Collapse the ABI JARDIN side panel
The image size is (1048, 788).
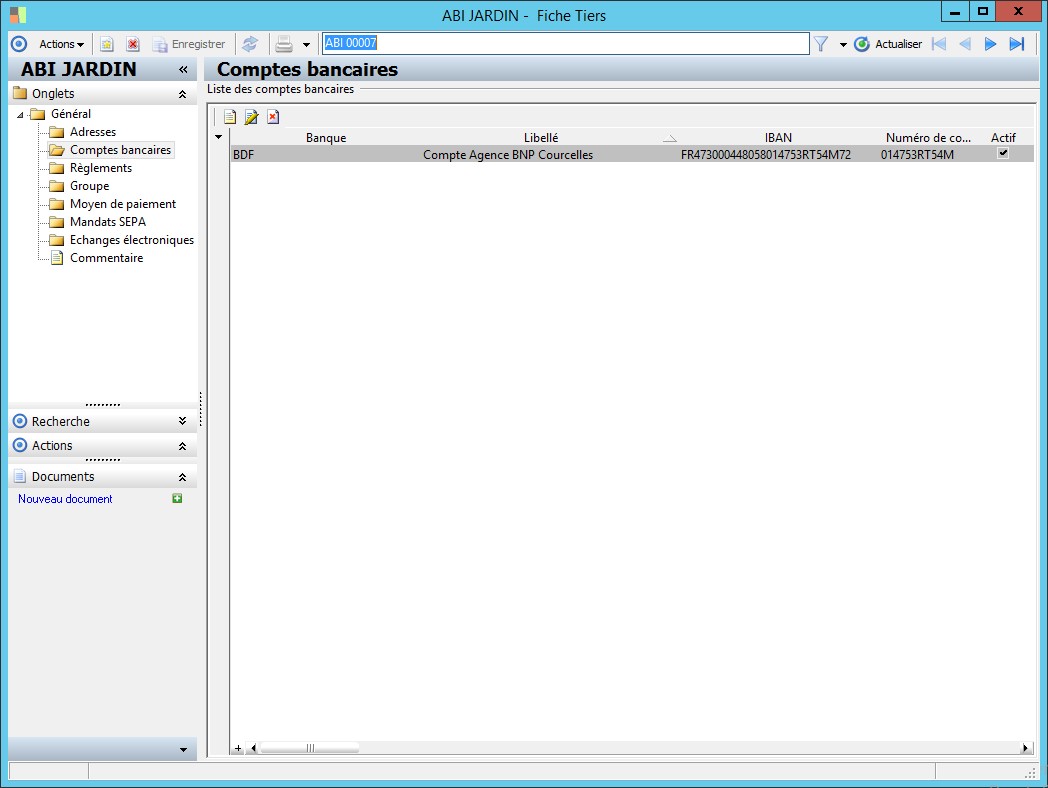pyautogui.click(x=183, y=70)
